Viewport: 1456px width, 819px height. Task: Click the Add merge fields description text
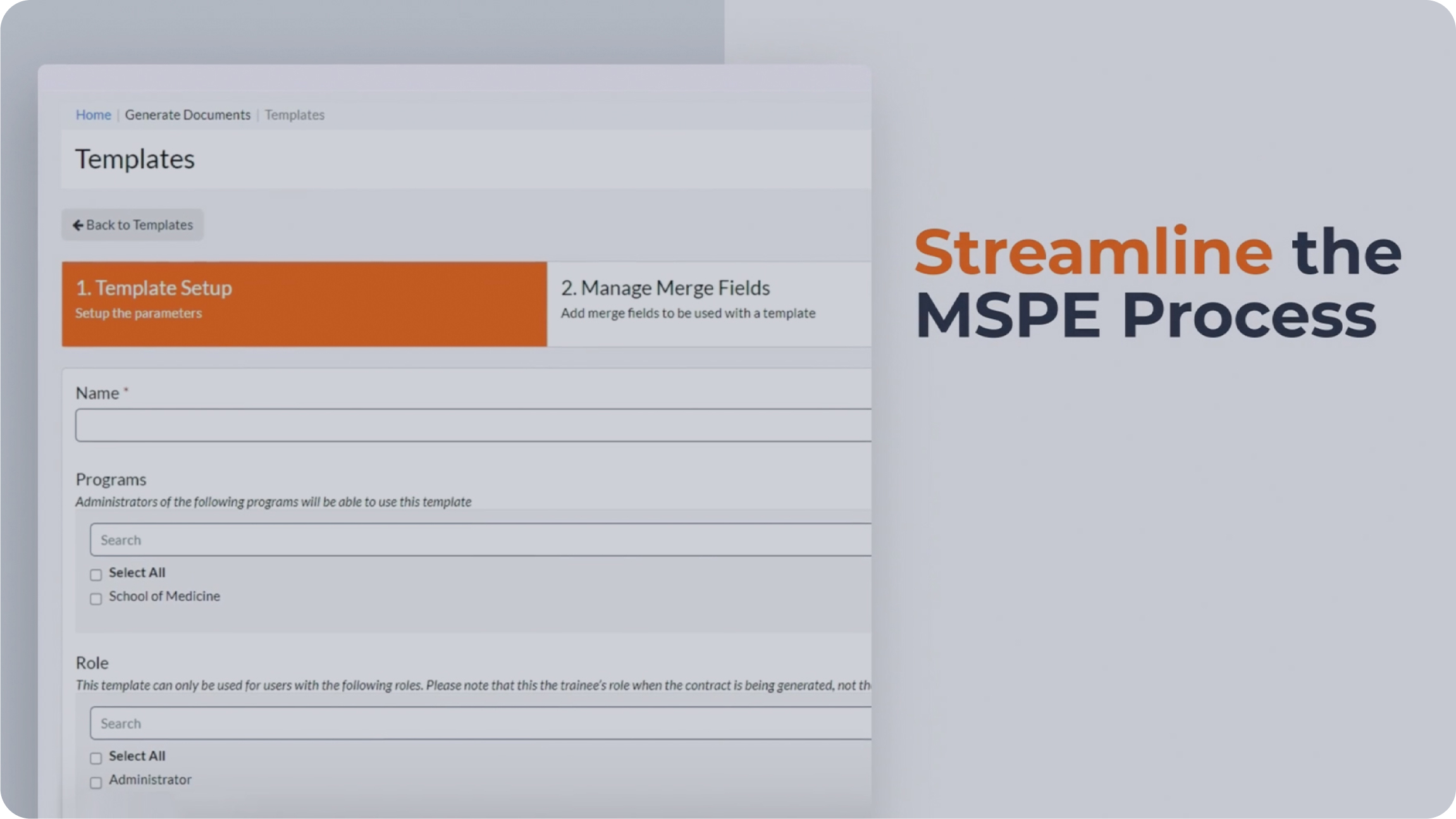point(688,314)
